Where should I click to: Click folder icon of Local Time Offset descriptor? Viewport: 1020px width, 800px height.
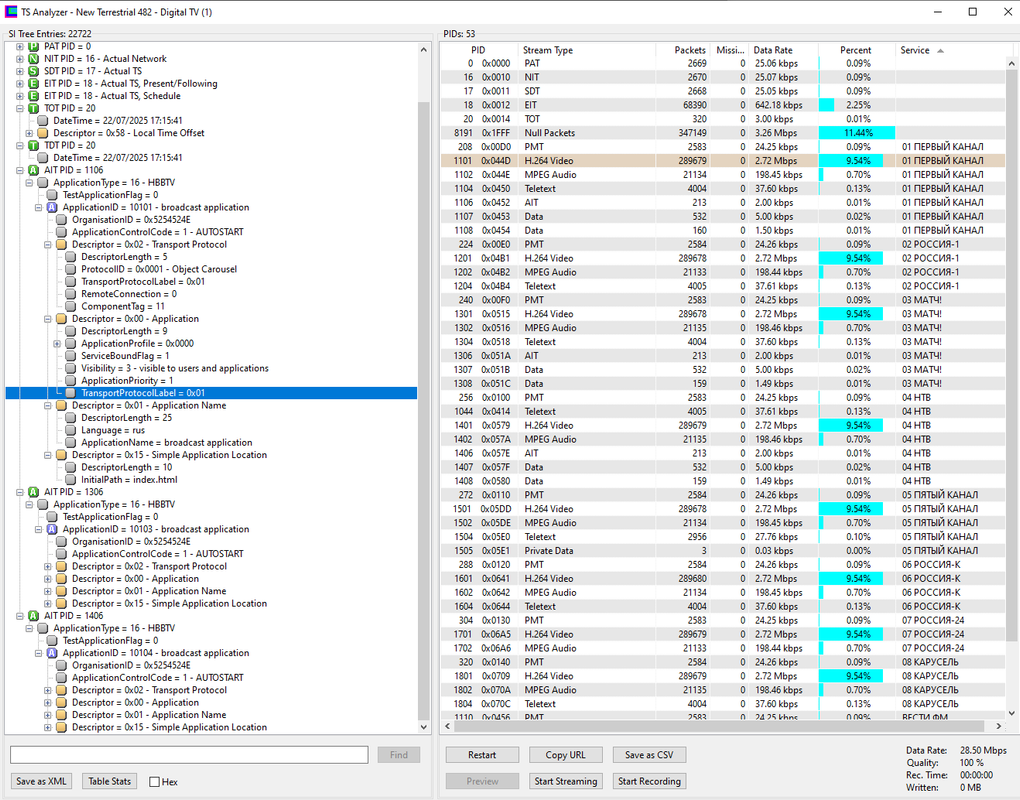43,133
